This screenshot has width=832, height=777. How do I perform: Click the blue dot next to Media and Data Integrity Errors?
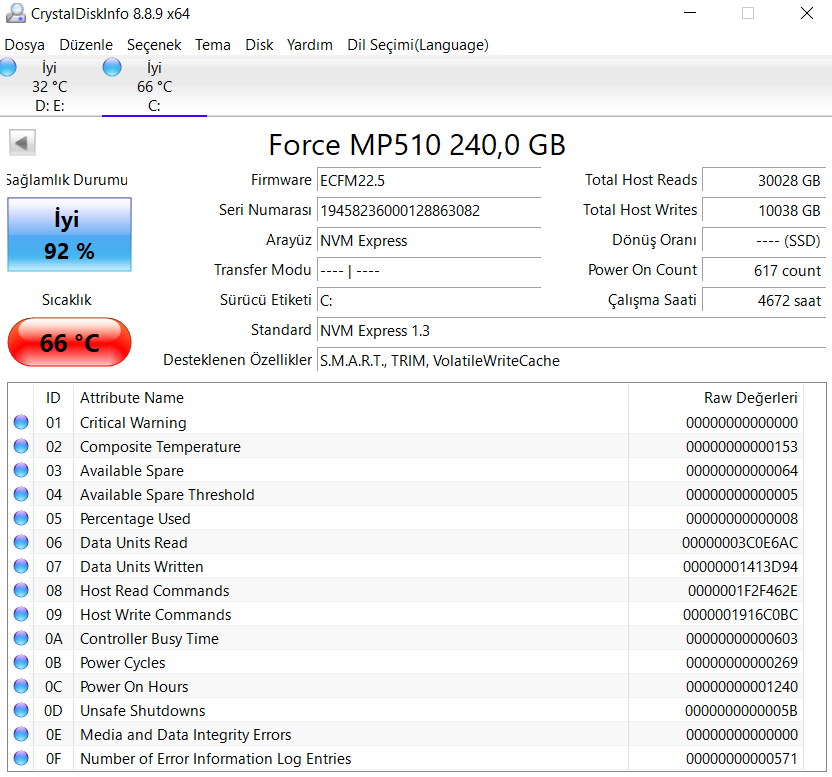click(21, 734)
